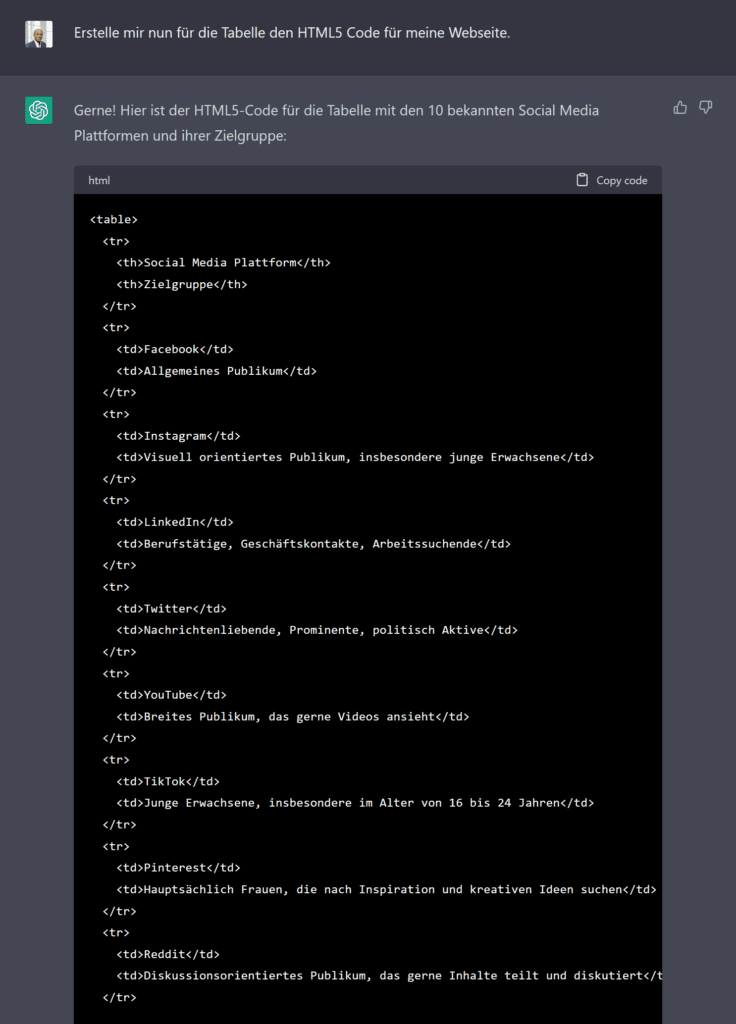Viewport: 736px width, 1024px height.
Task: Click the YouTube table cell line
Action: pos(171,695)
